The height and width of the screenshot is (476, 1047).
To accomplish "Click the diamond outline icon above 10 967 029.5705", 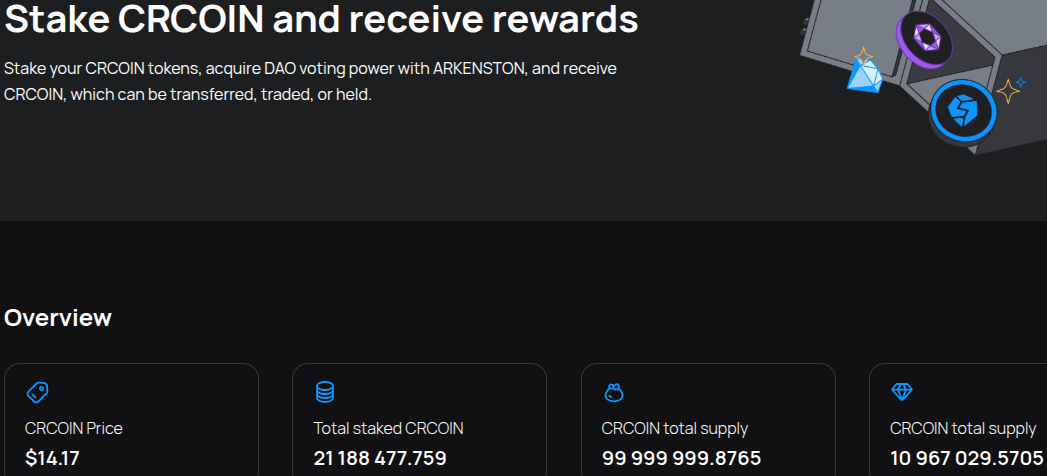I will point(901,392).
